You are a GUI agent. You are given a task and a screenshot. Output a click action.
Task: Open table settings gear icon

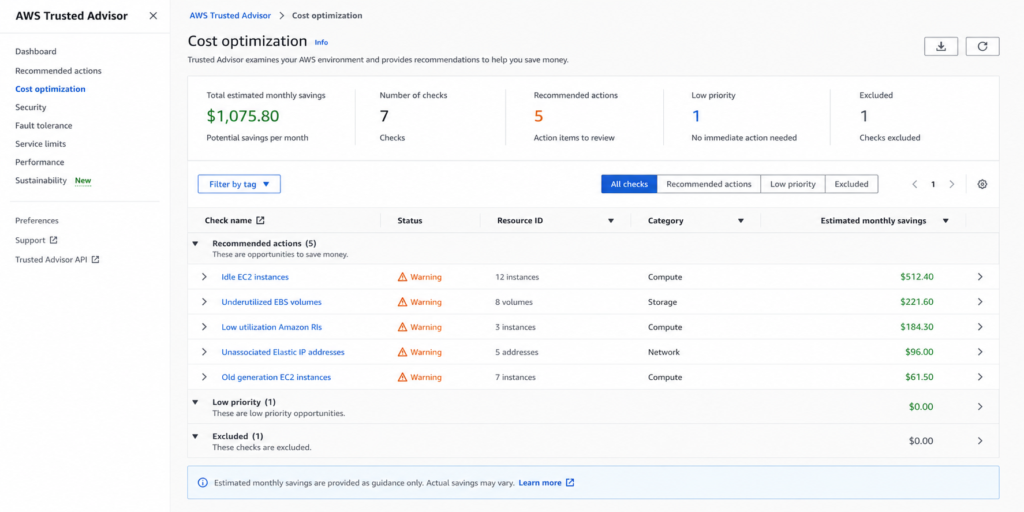click(x=982, y=184)
